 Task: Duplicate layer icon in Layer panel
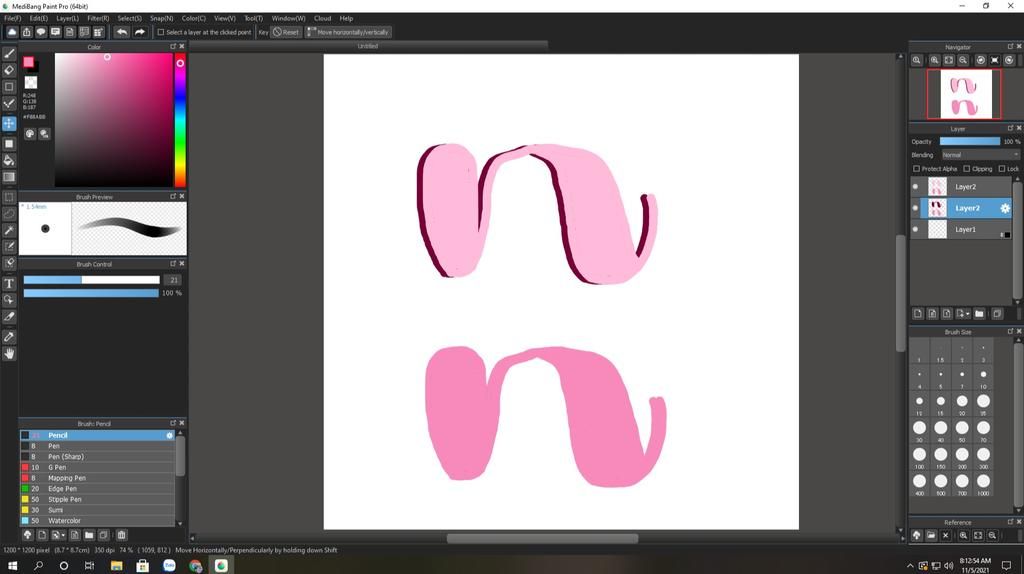tap(997, 314)
